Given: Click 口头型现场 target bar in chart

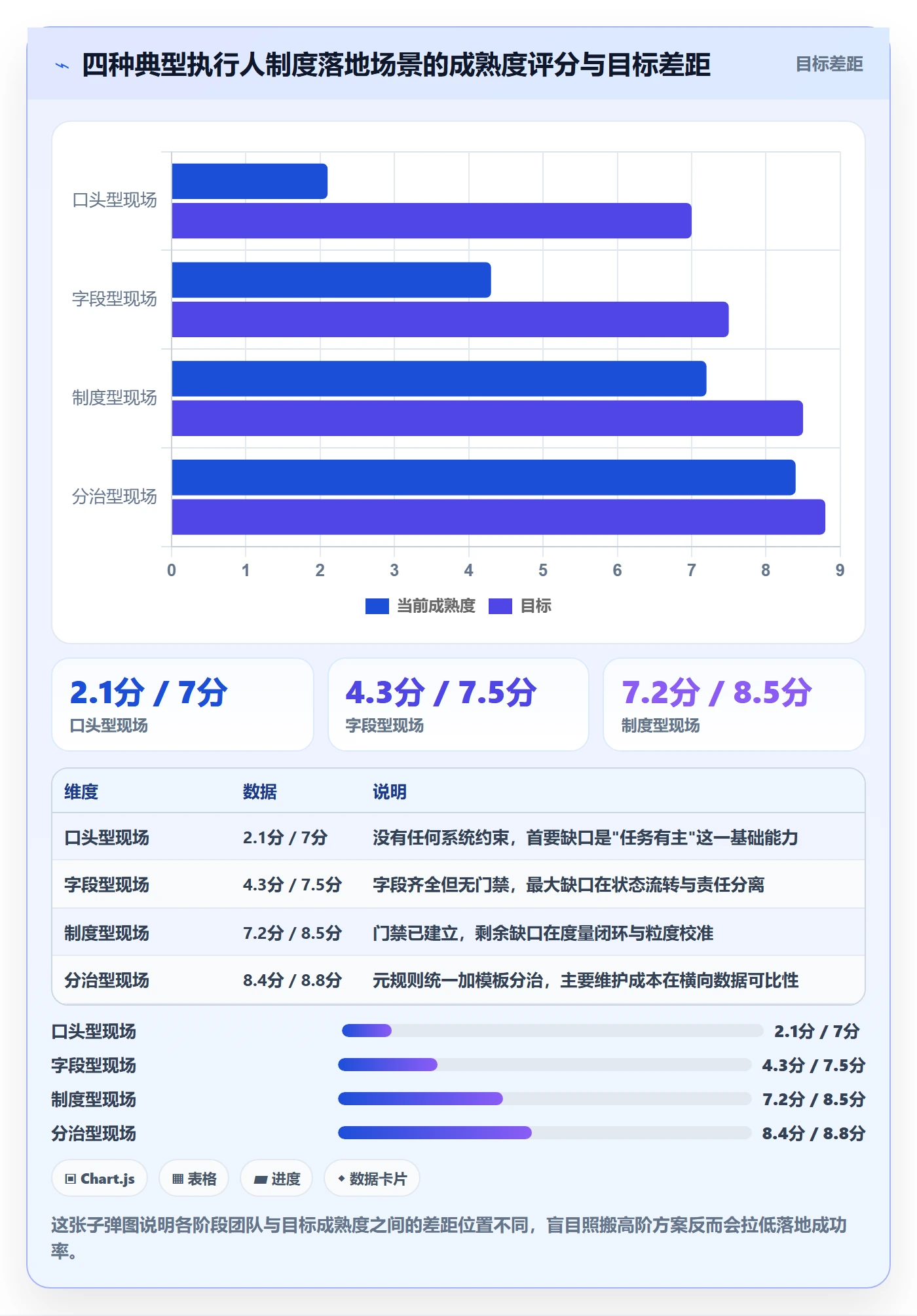Looking at the screenshot, I should (x=432, y=221).
